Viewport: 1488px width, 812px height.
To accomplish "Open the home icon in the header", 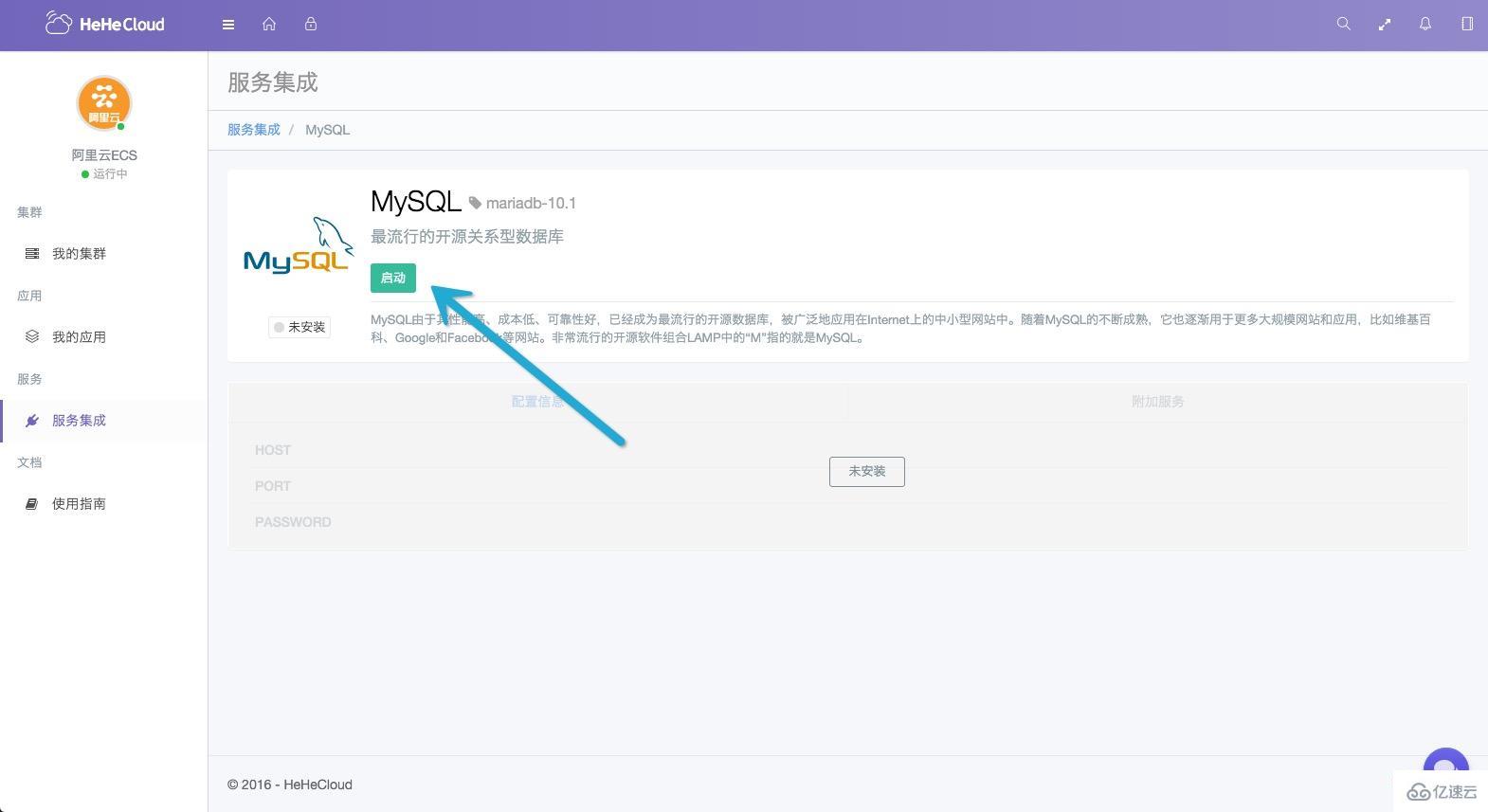I will point(269,25).
